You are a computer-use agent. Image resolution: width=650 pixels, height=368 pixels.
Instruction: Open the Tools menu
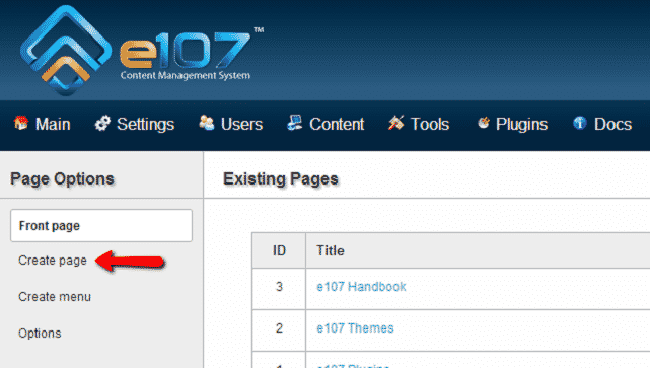tap(430, 124)
